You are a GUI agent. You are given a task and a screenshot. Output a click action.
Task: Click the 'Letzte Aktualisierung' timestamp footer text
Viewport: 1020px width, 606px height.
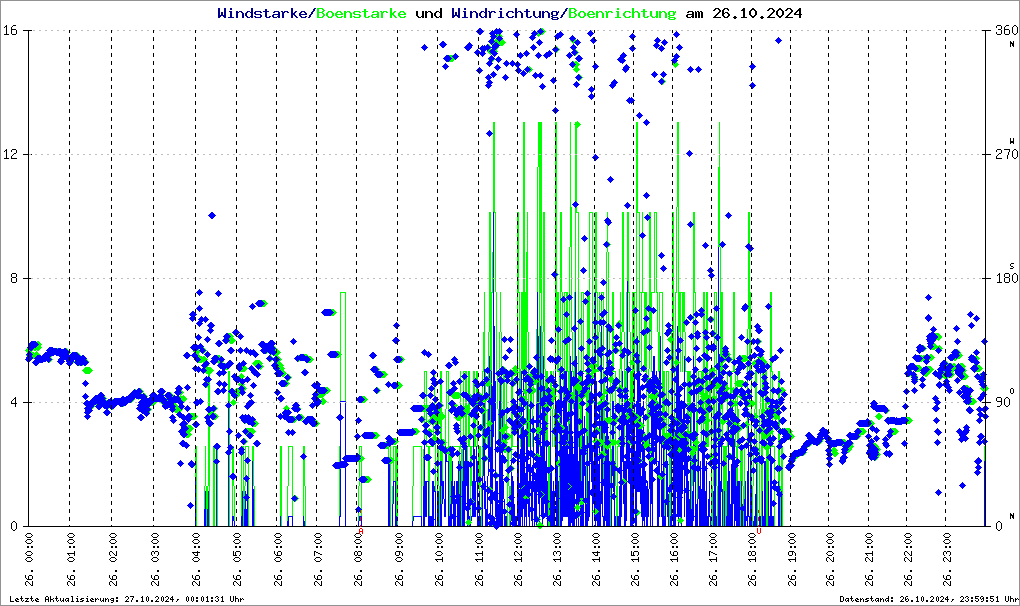click(x=127, y=599)
